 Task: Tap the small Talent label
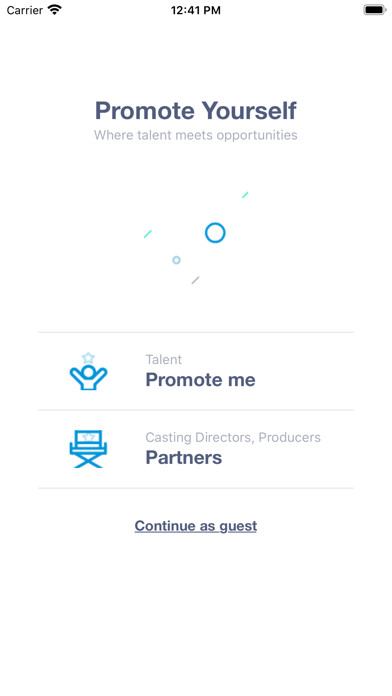(164, 360)
